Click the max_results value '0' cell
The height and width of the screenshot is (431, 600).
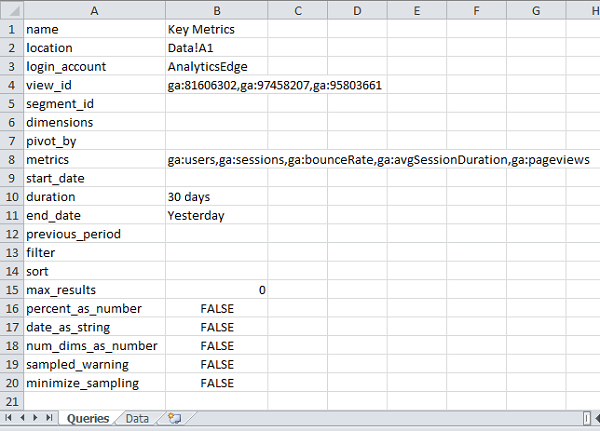(217, 290)
